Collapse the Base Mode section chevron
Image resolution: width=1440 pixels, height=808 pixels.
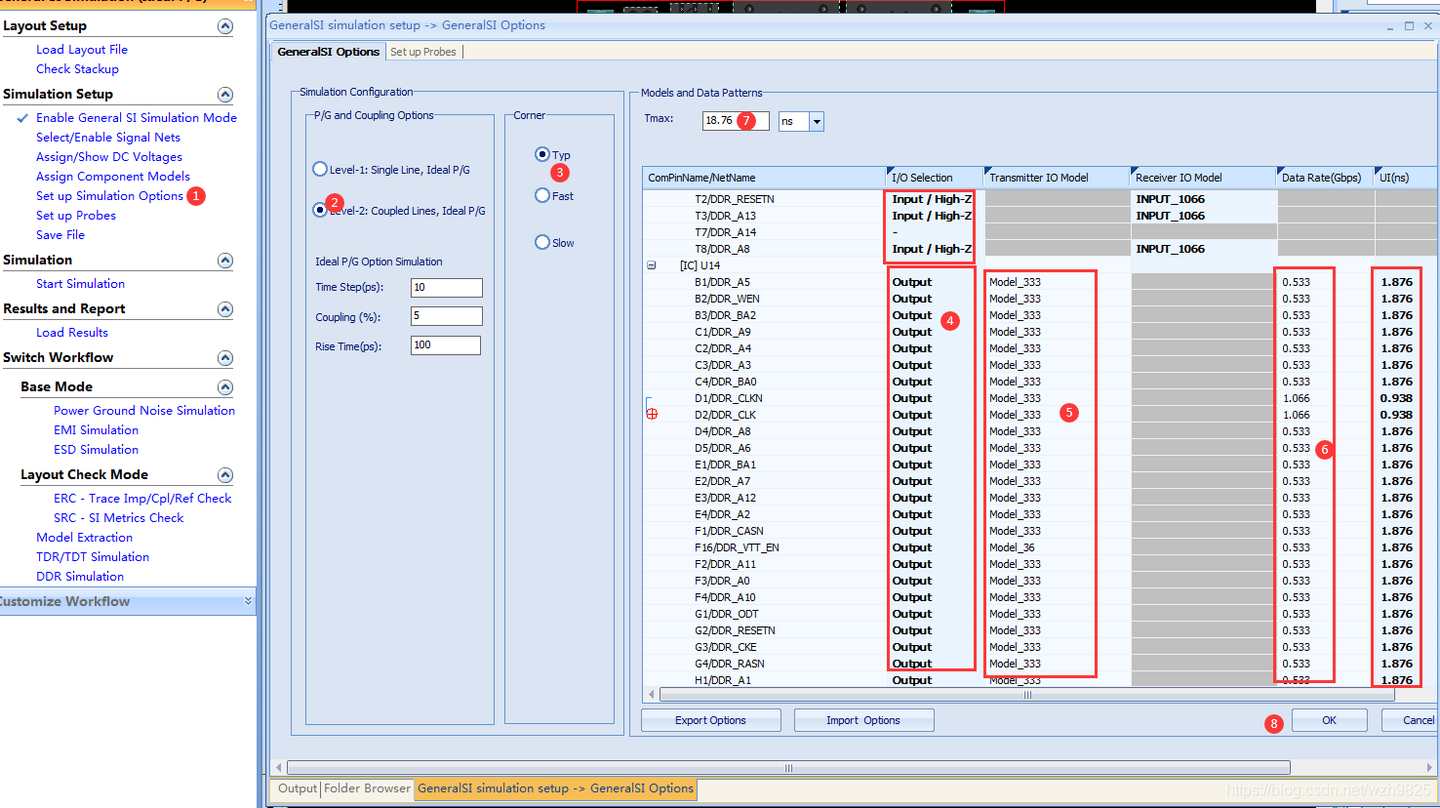225,387
